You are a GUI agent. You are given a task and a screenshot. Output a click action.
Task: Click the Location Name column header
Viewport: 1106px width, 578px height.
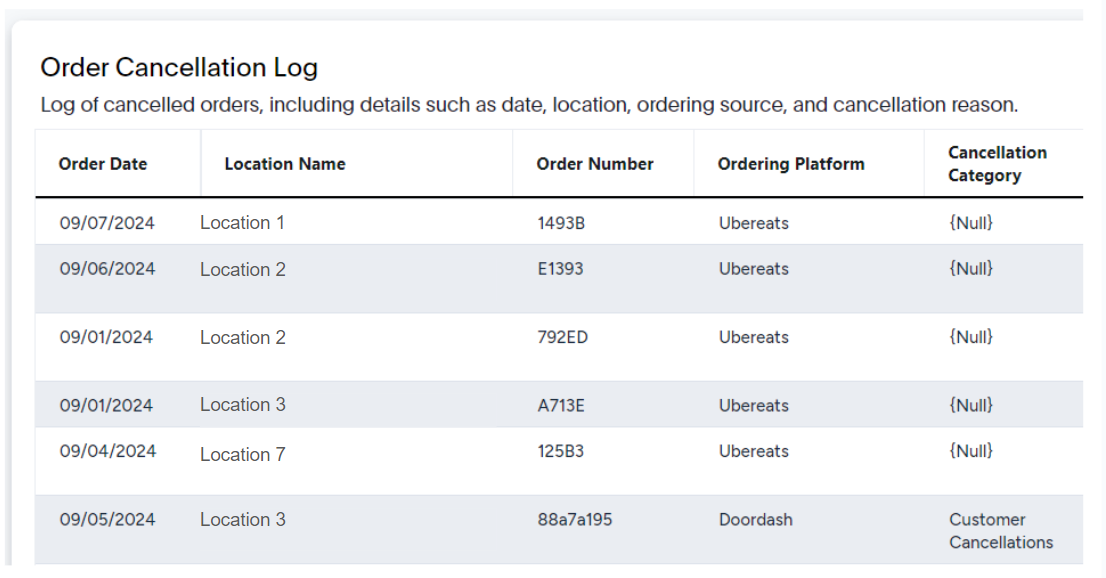pos(285,164)
